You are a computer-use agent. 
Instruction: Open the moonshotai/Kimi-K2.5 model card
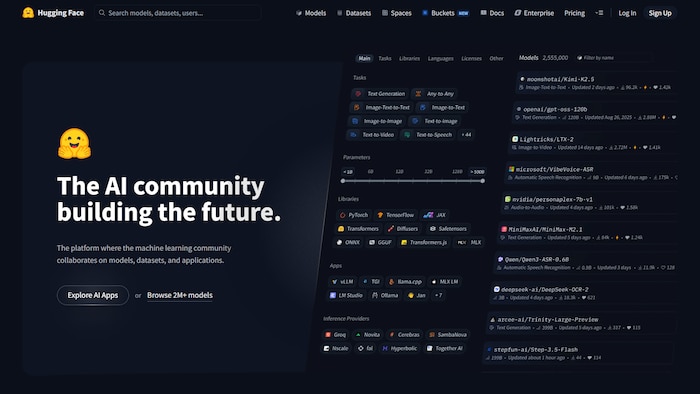click(x=596, y=83)
